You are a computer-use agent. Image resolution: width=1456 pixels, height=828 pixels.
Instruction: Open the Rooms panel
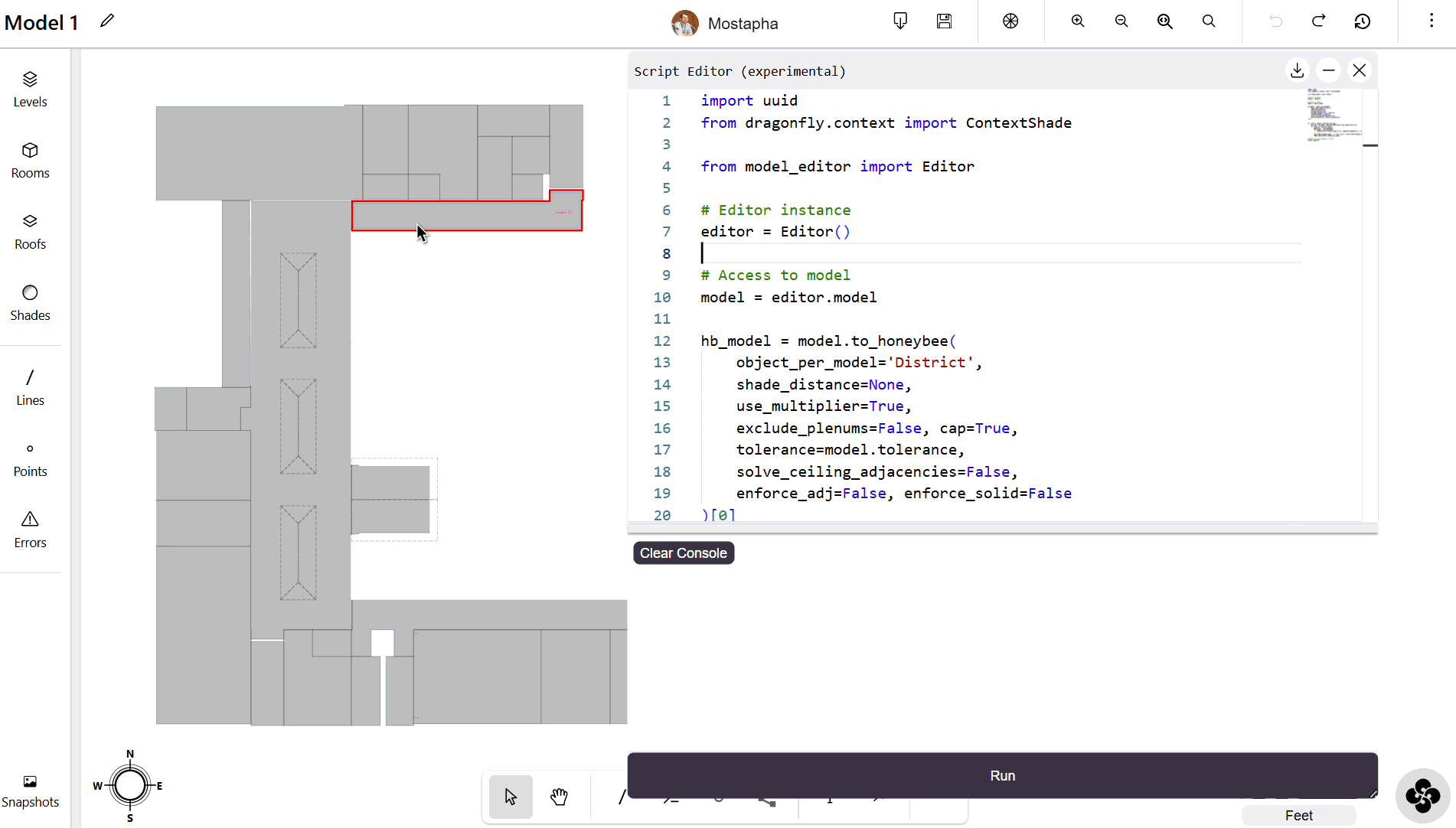coord(30,160)
